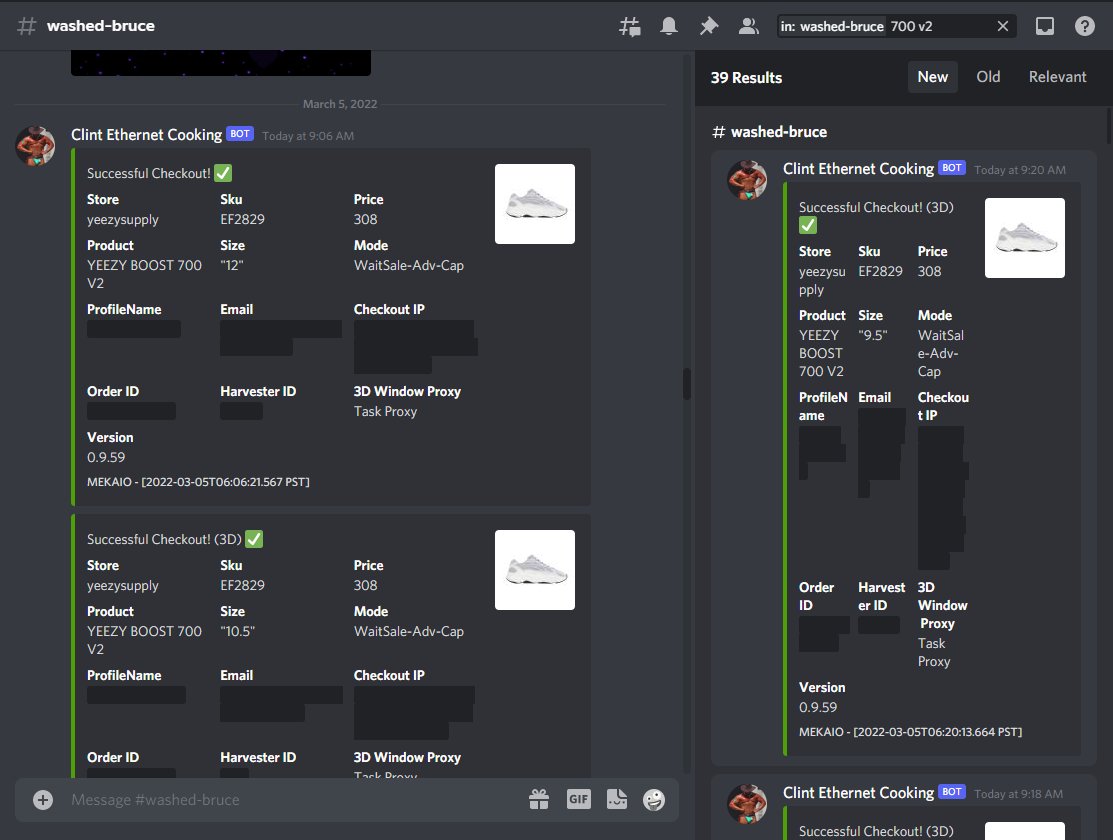This screenshot has width=1113, height=840.
Task: Click the "10.5" size value
Action: coord(238,631)
